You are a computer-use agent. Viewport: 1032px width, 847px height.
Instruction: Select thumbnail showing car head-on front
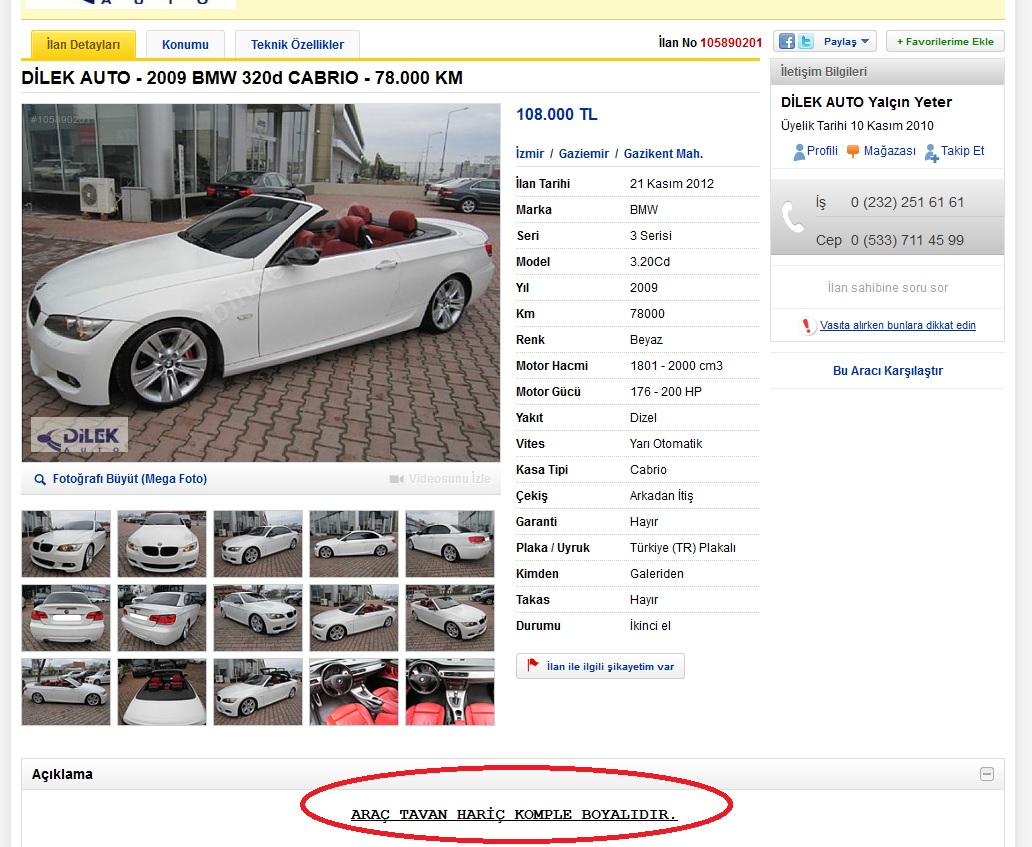click(162, 544)
